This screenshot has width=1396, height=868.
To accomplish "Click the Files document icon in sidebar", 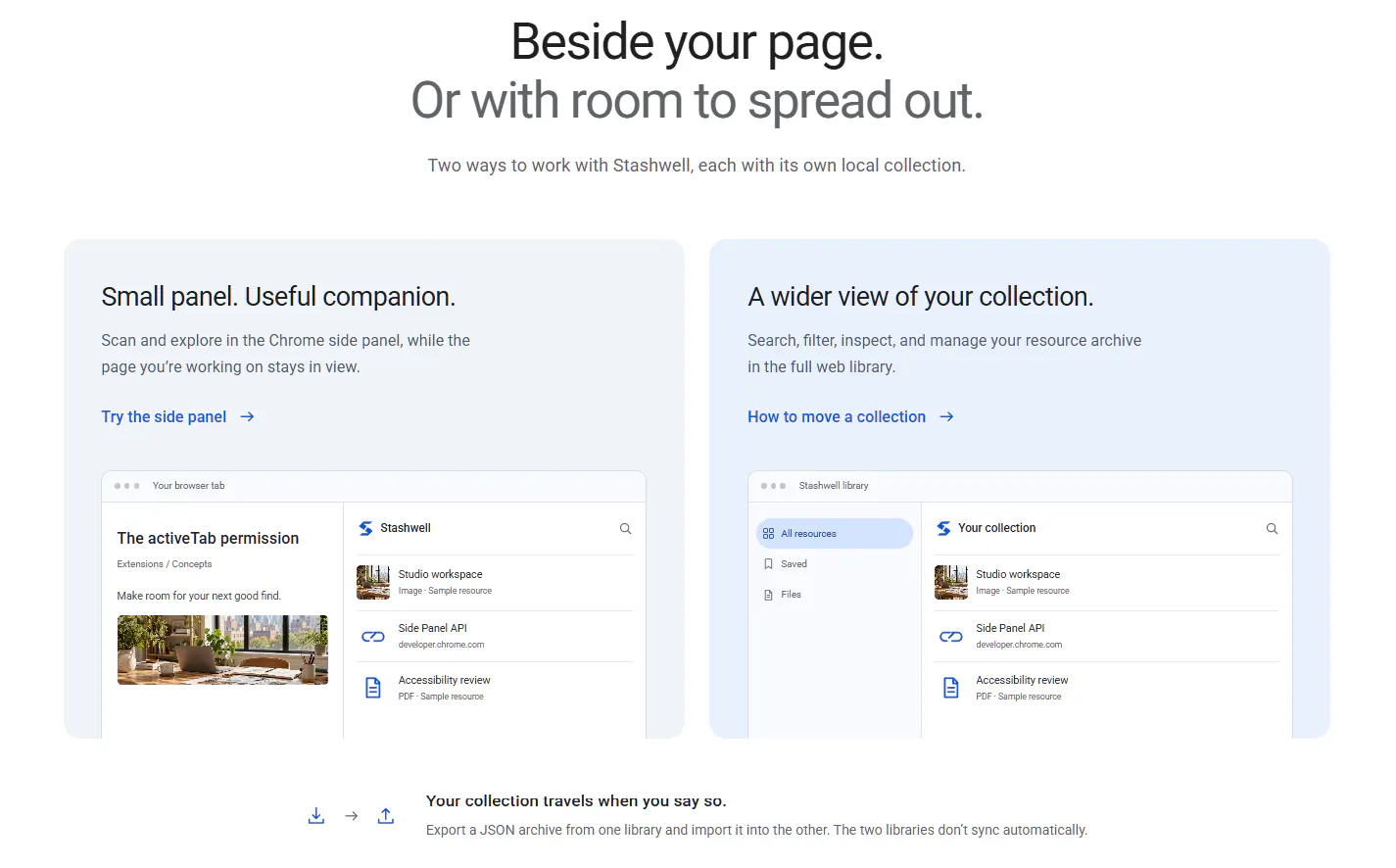I will point(768,595).
